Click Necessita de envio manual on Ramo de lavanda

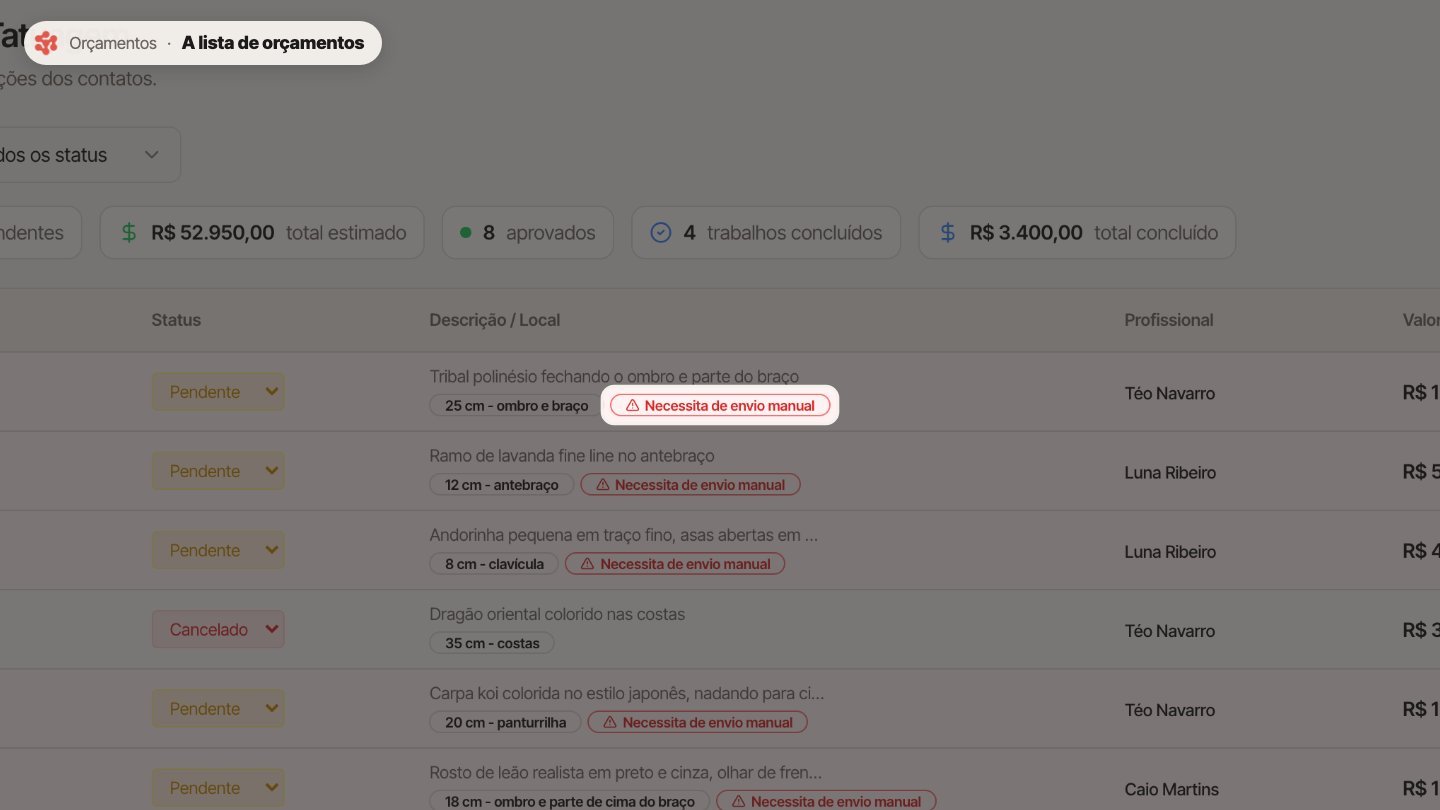[690, 485]
